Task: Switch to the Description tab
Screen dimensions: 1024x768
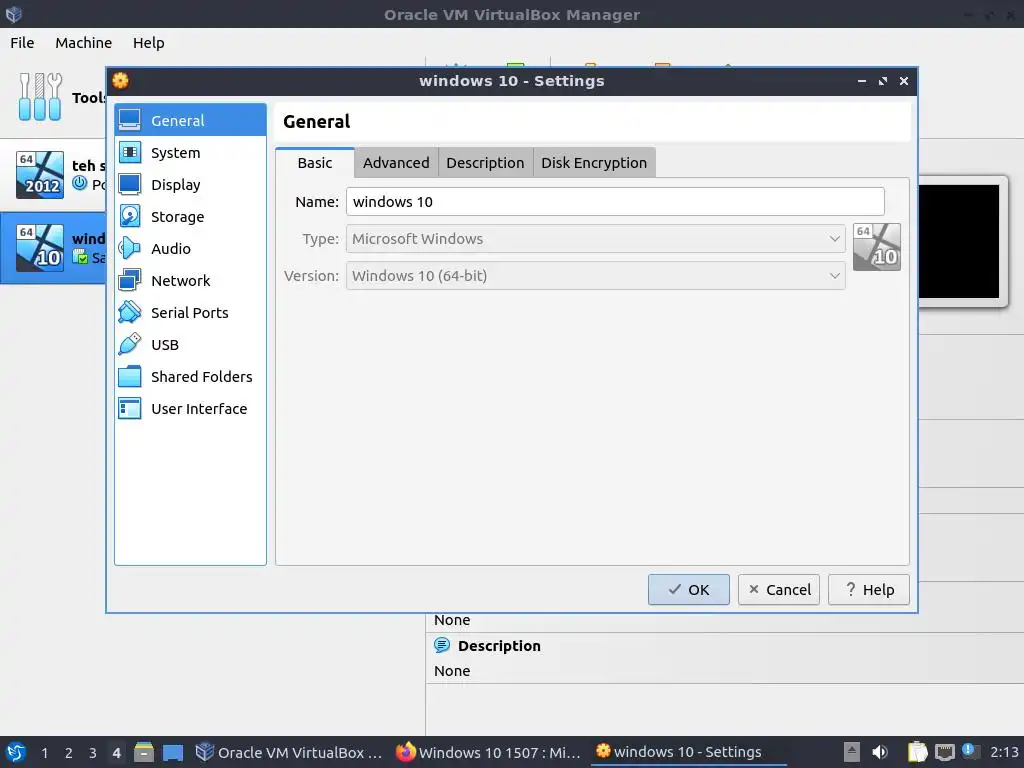Action: [x=485, y=163]
